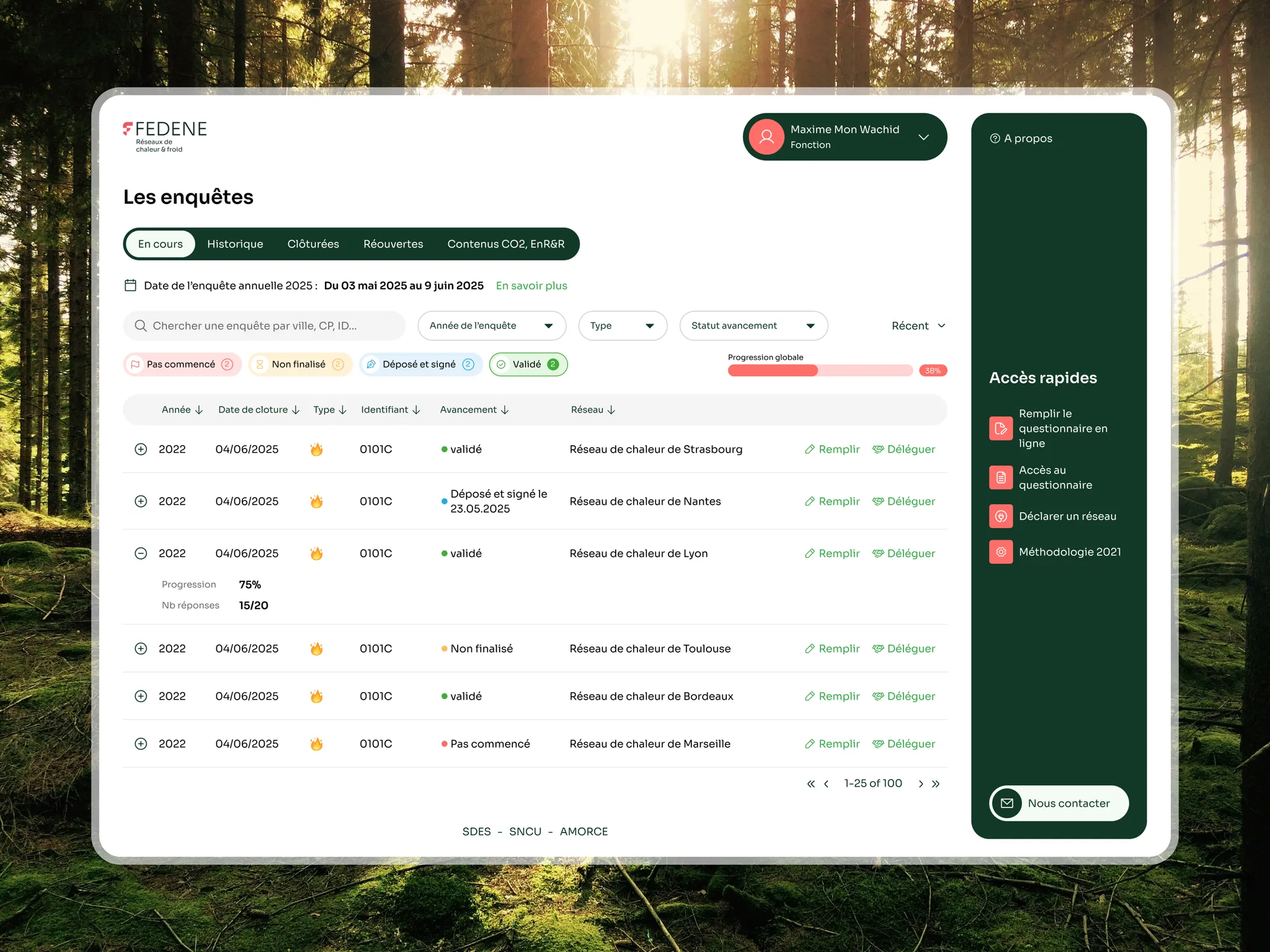Click the user avatar icon

[766, 137]
